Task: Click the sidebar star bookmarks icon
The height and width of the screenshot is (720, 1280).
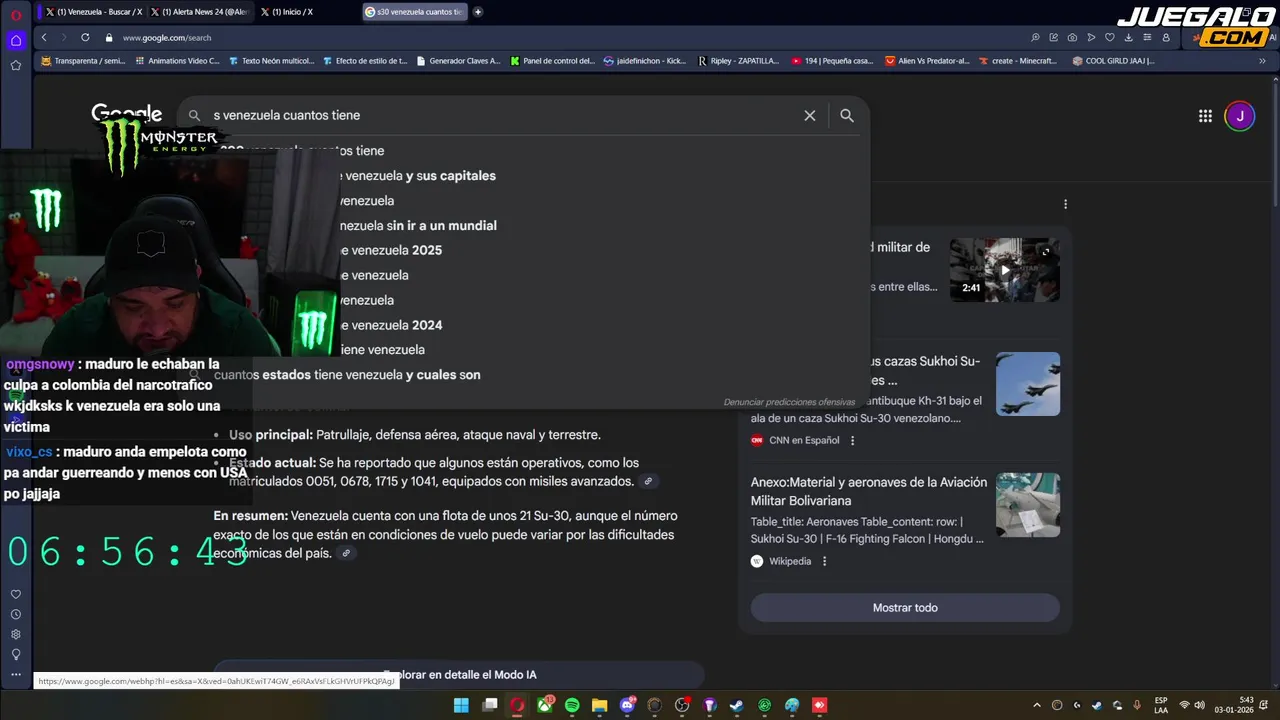Action: (x=16, y=65)
